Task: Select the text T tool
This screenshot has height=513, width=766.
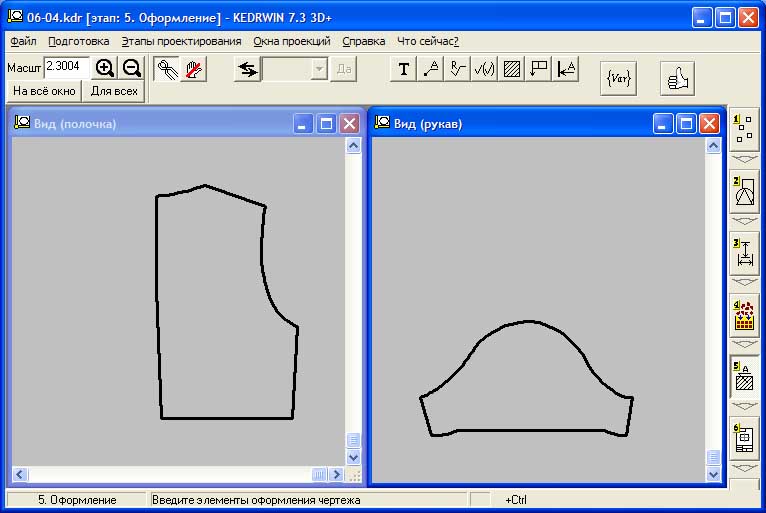Action: (x=404, y=69)
